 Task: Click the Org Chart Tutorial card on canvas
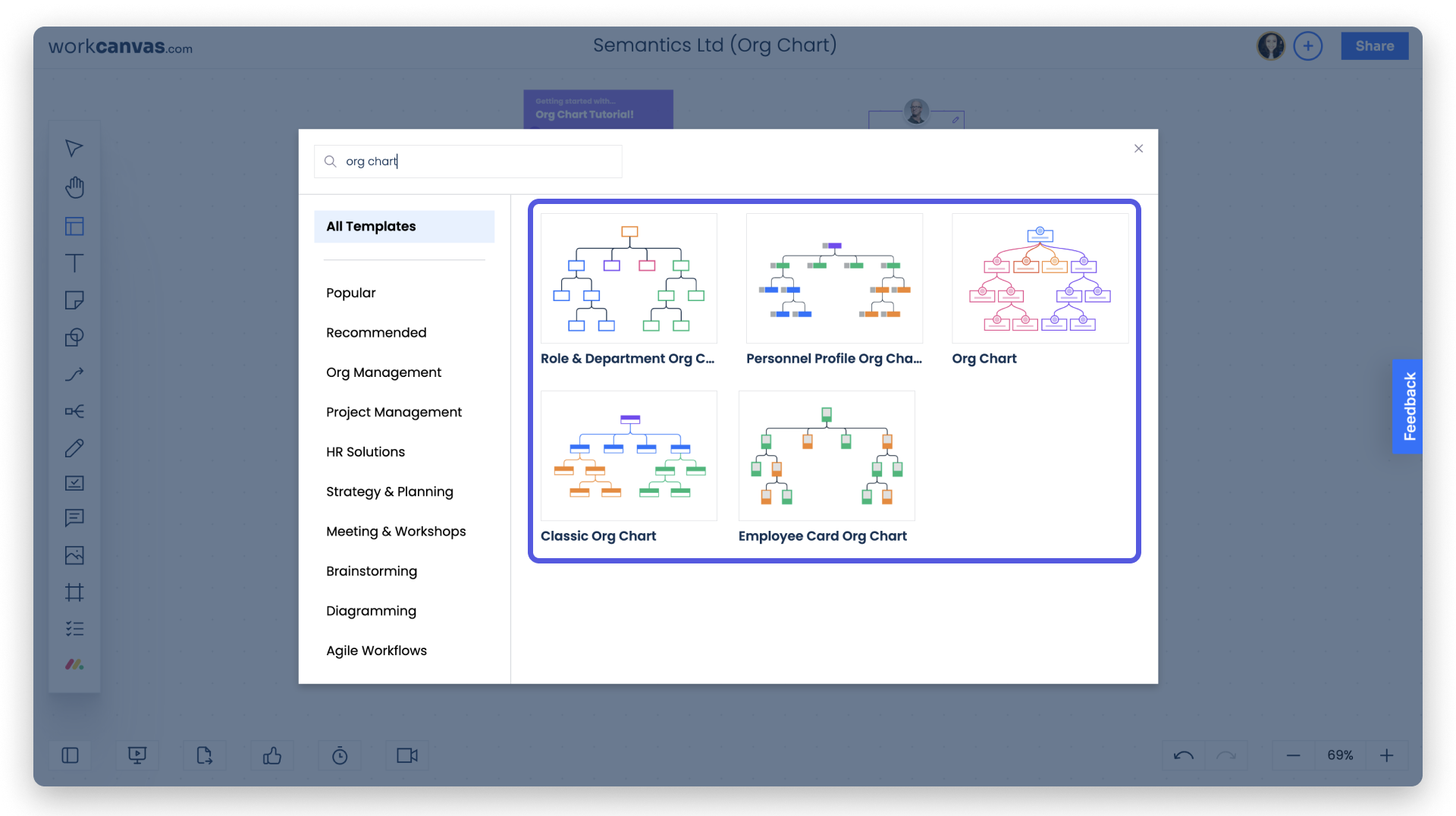pos(598,110)
